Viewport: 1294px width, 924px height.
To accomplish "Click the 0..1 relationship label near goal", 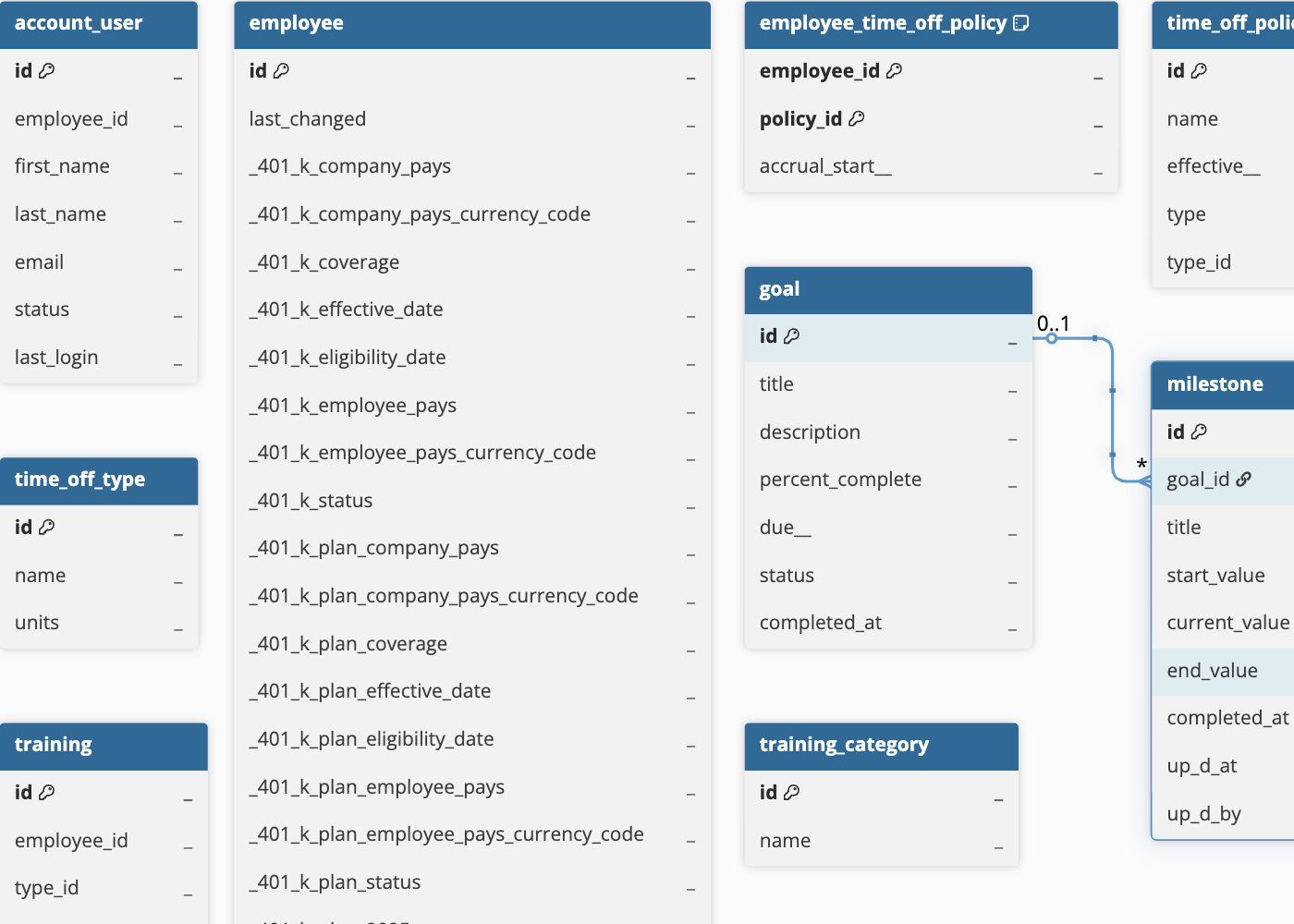I will [1053, 323].
